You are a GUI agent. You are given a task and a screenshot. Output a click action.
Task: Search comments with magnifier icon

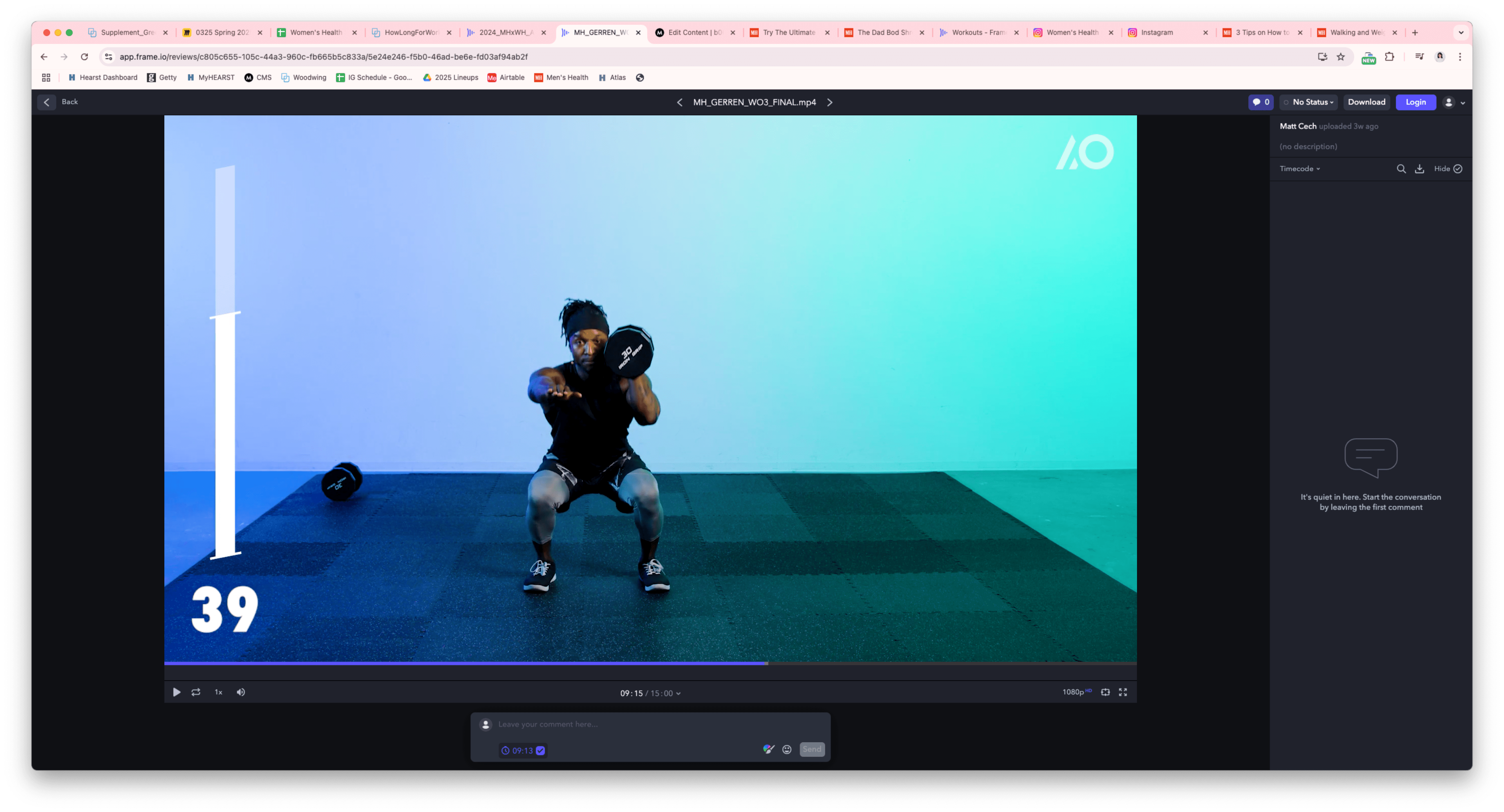click(x=1401, y=169)
